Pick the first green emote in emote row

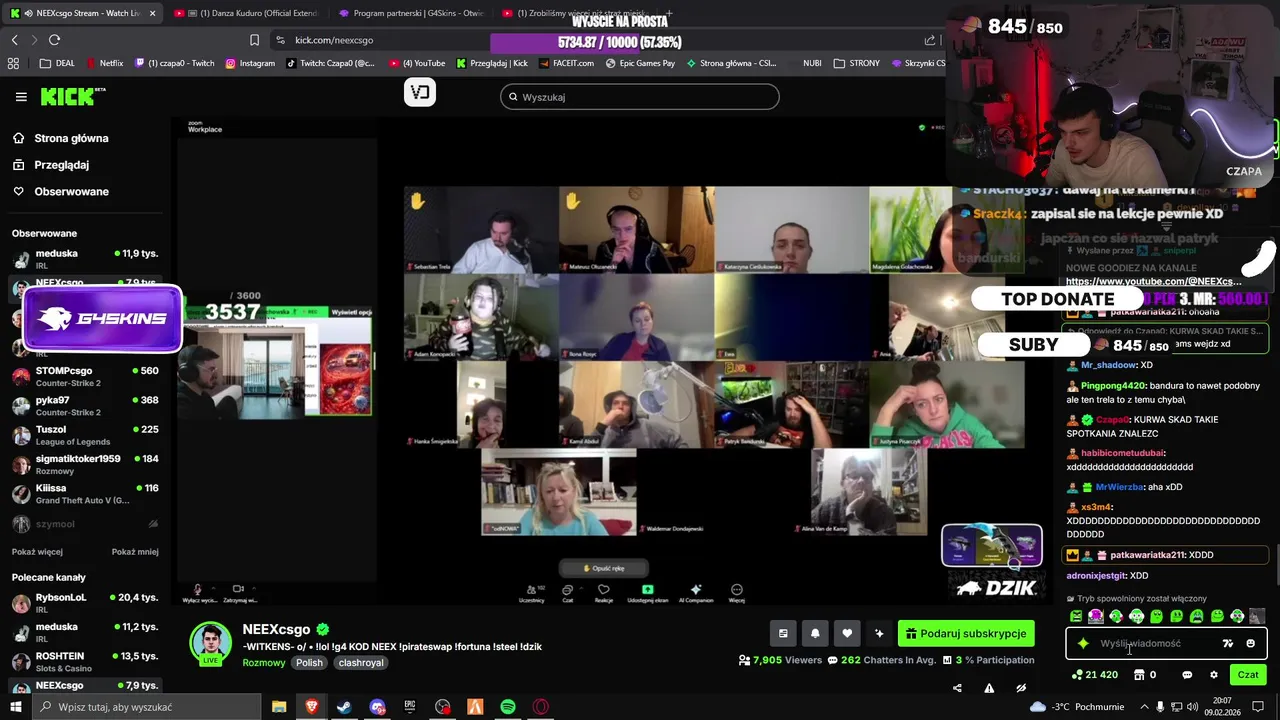[1076, 616]
